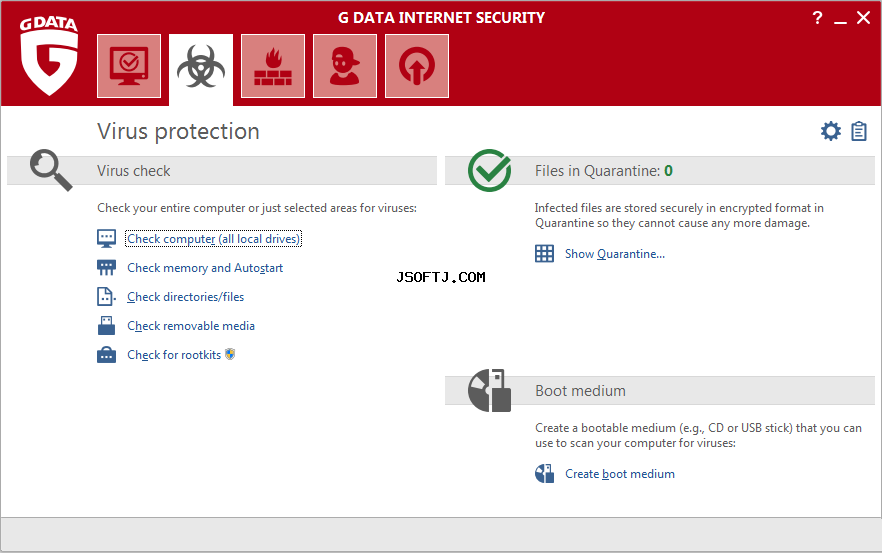The height and width of the screenshot is (553, 882).
Task: Click the monitor icon beside Check computer
Action: tap(106, 239)
